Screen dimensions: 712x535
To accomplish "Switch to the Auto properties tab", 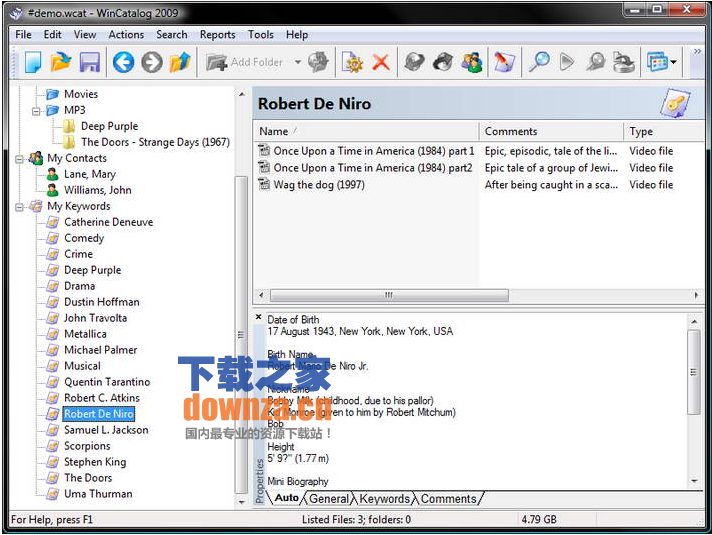I will [x=287, y=498].
